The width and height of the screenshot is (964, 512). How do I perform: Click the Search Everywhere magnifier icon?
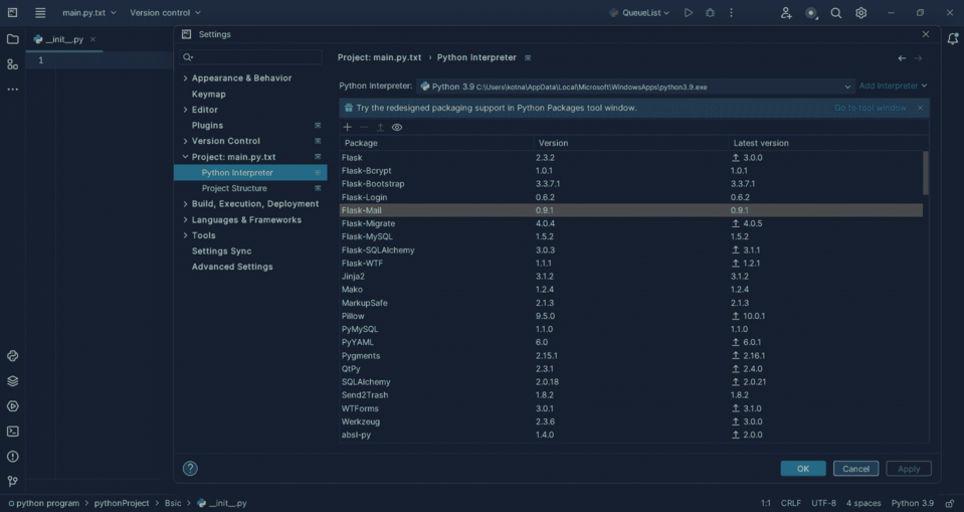[836, 12]
